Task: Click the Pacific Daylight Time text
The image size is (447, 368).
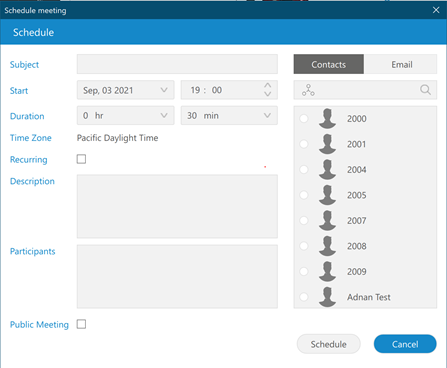Action: (117, 138)
